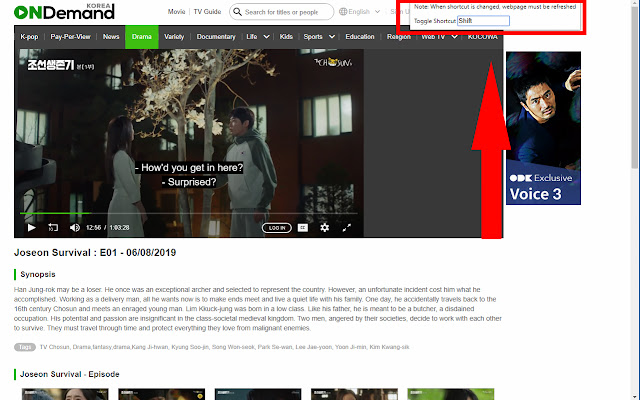Play the video

(31, 227)
